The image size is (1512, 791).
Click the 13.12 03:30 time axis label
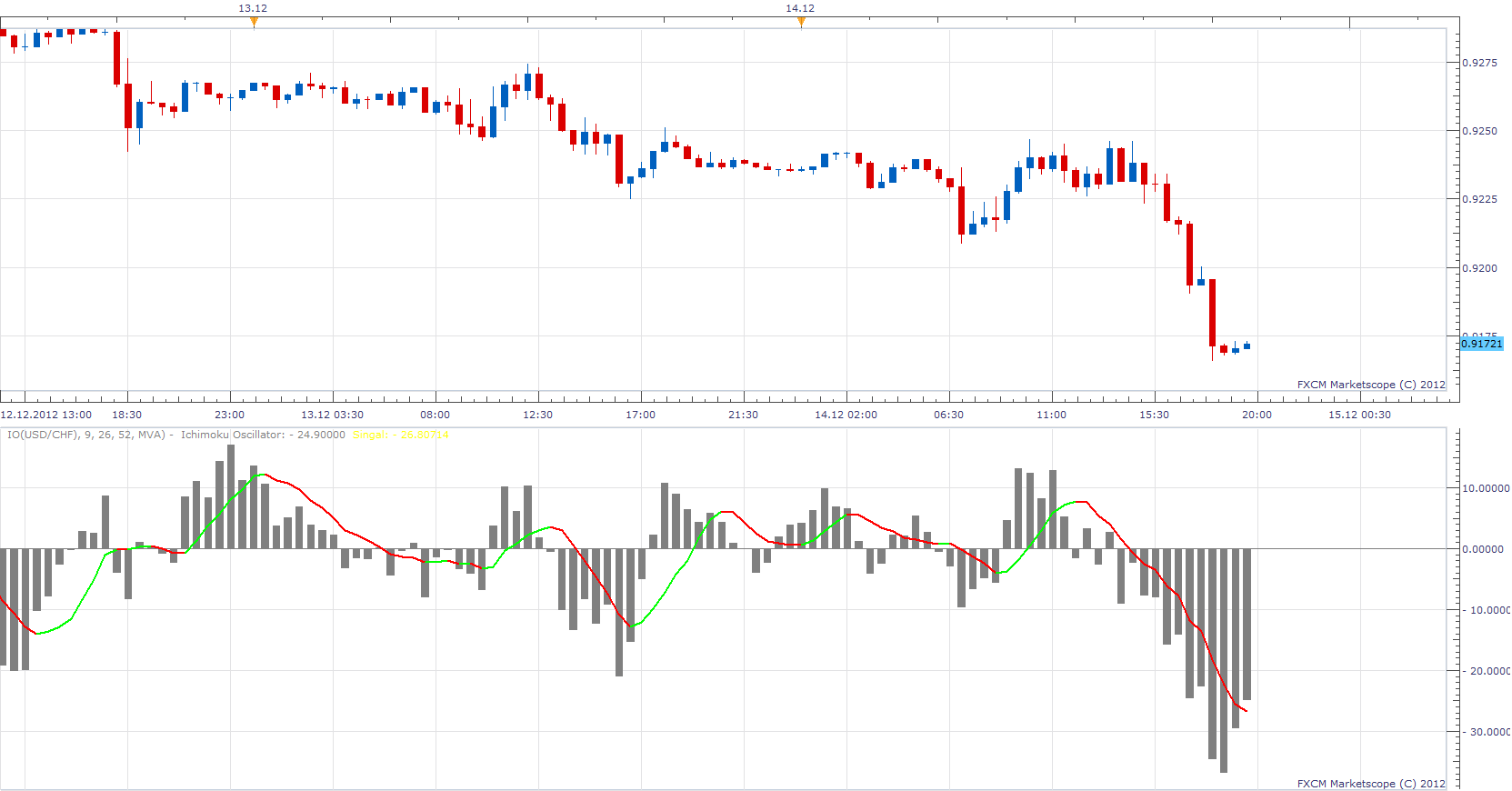(332, 415)
